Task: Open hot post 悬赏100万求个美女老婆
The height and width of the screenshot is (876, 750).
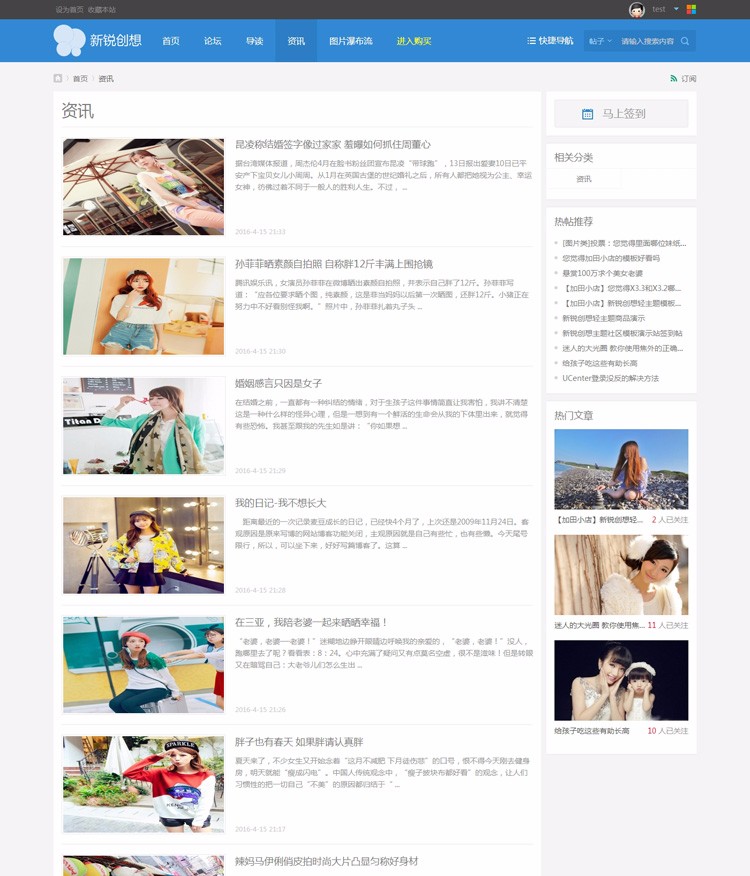Action: 602,273
